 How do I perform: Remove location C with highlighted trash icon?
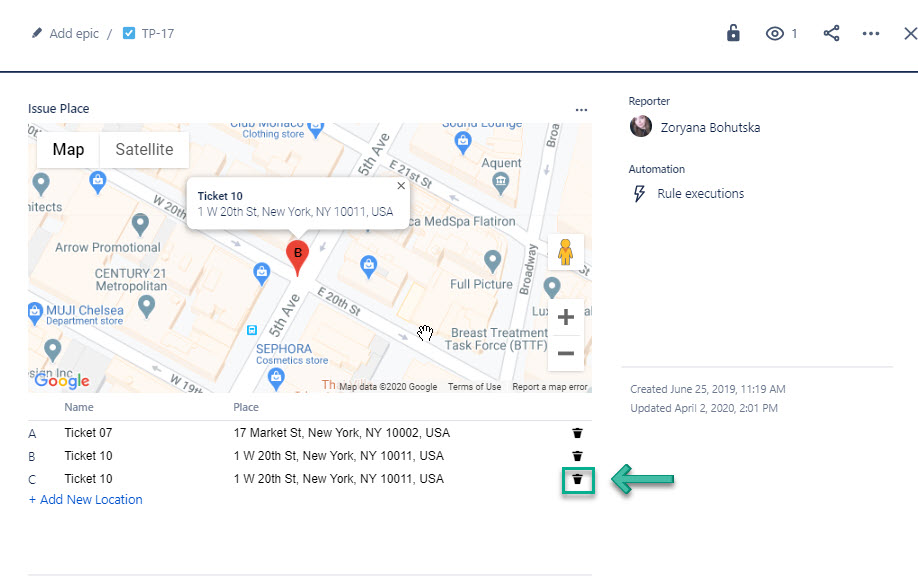577,480
